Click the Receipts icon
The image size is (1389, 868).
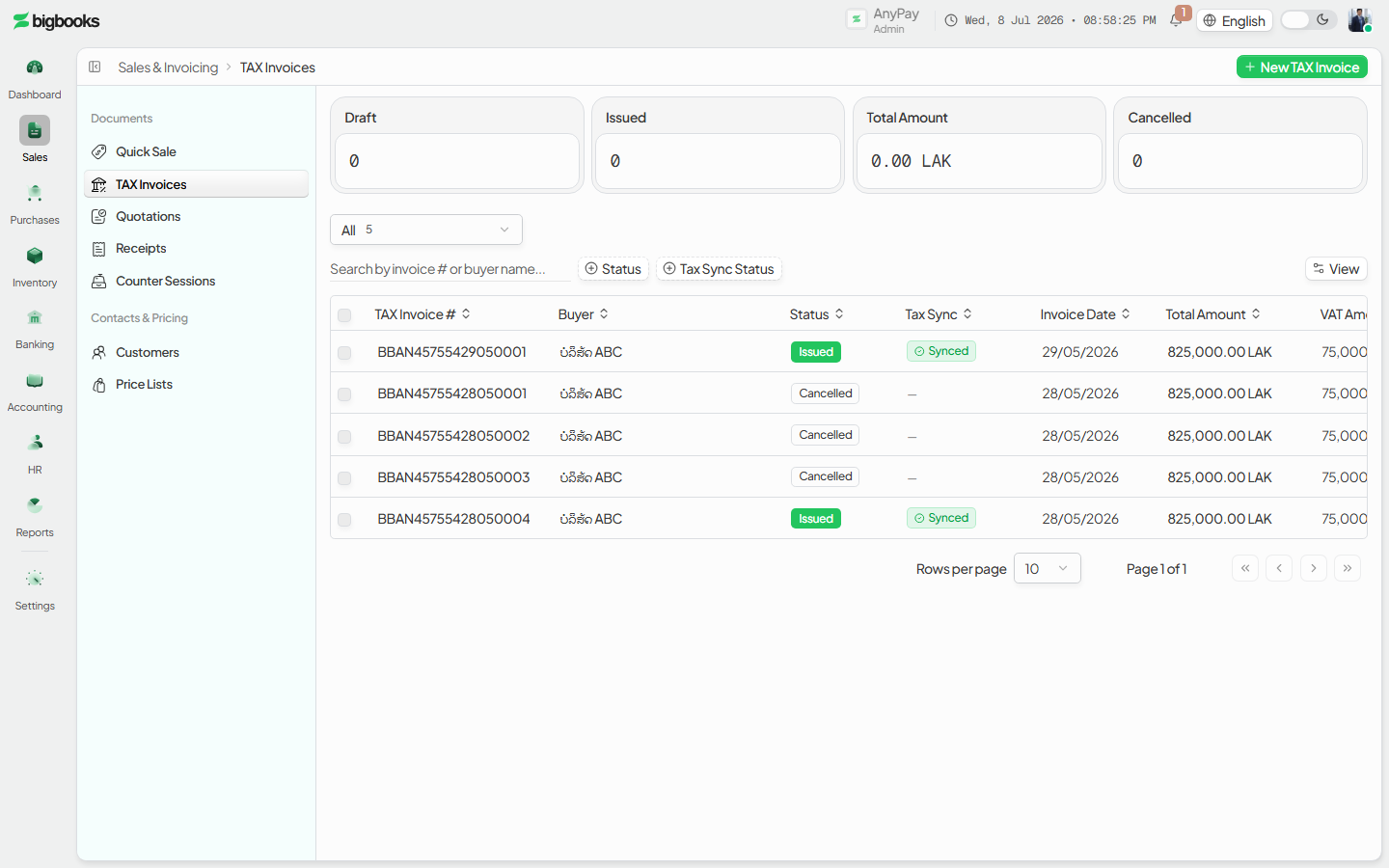point(98,249)
